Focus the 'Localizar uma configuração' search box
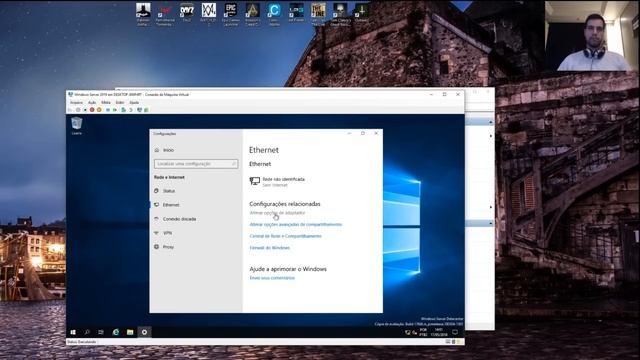640x360 pixels. 196,164
